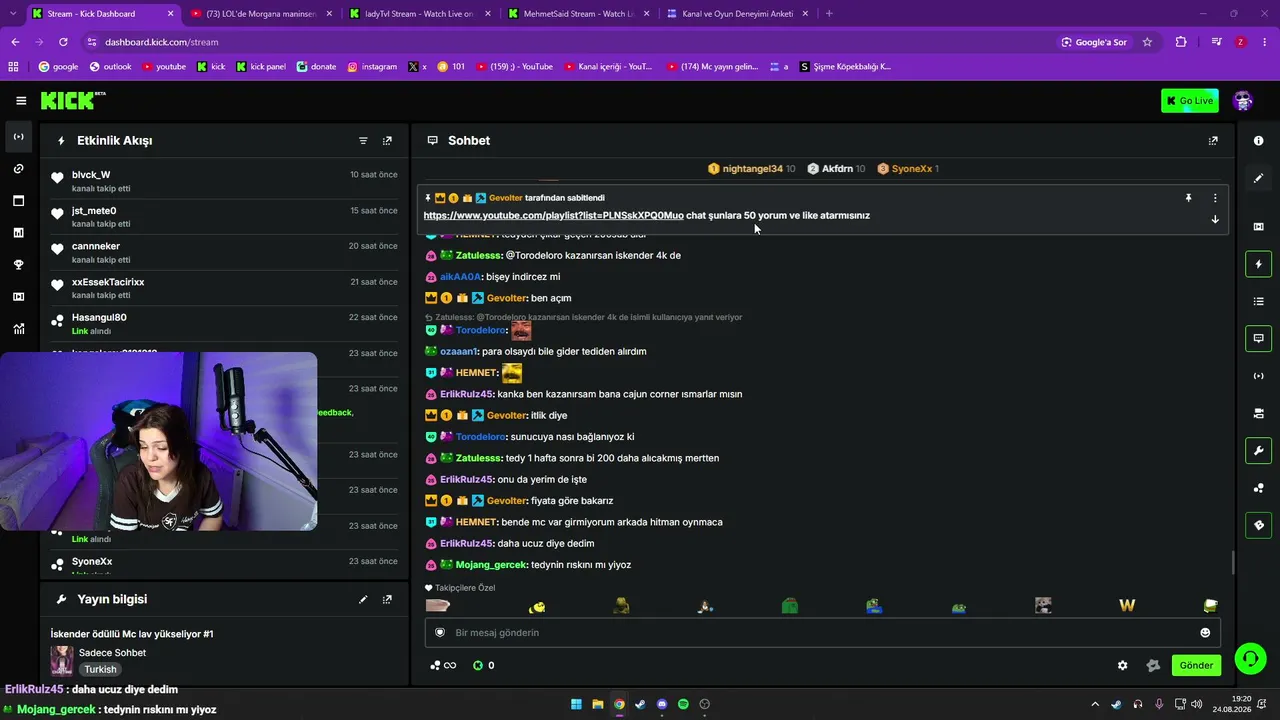Click the Sadece Sohbet category
The height and width of the screenshot is (720, 1280).
coord(112,653)
